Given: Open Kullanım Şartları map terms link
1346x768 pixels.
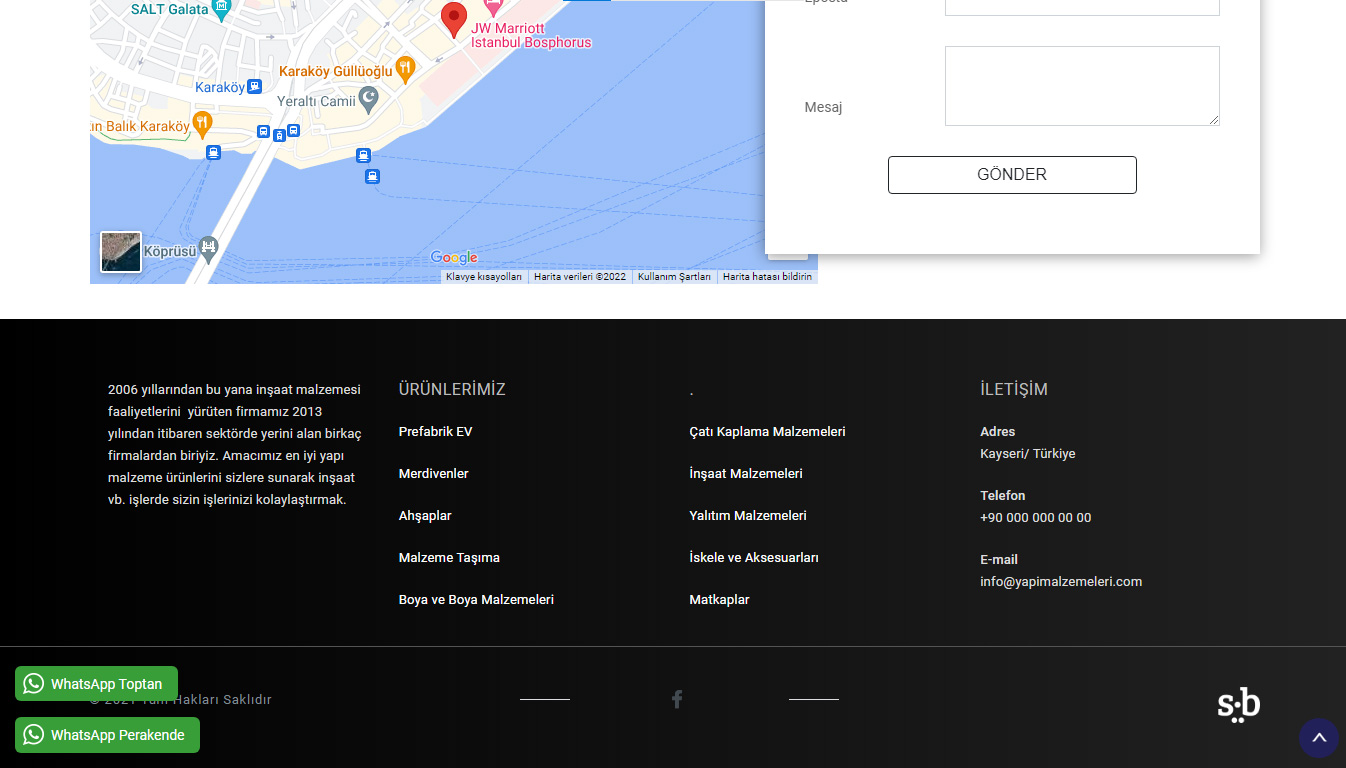Looking at the screenshot, I should click(x=675, y=277).
